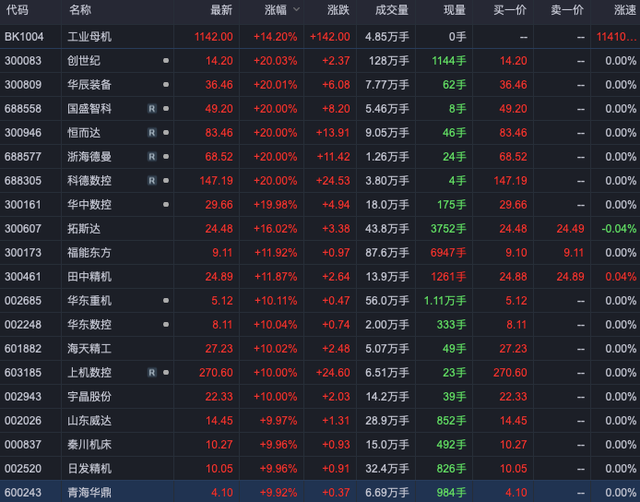Image resolution: width=640 pixels, height=502 pixels.
Task: Sort by the 最新 column header
Action: pos(221,10)
